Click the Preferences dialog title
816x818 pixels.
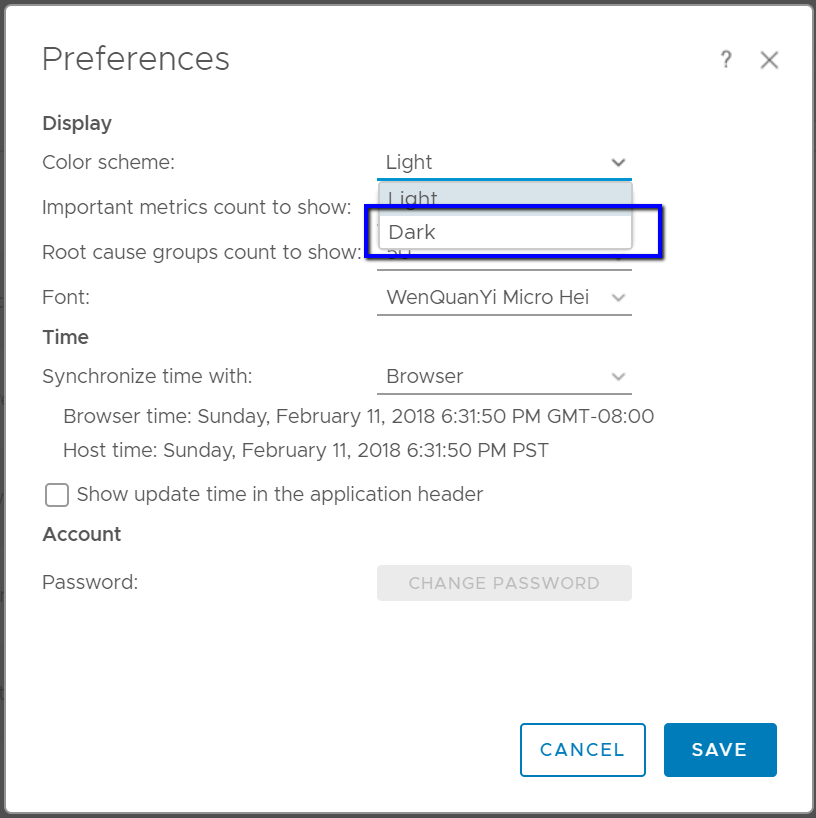click(136, 59)
